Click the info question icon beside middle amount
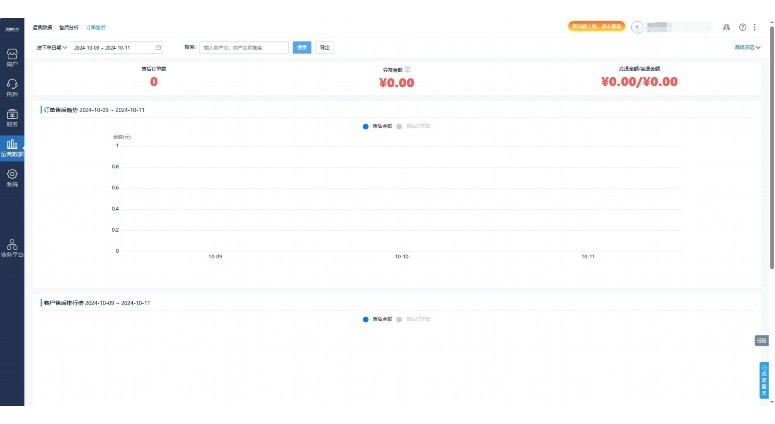The image size is (775, 424). 407,70
